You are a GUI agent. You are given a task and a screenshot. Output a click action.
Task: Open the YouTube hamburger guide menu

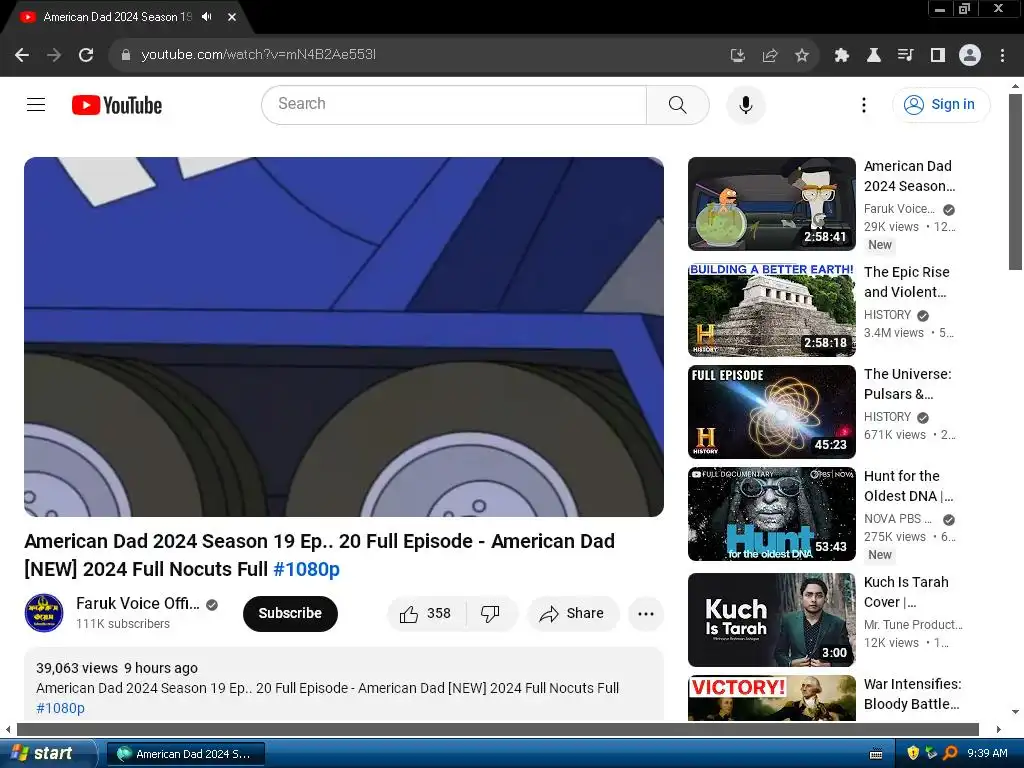pos(36,104)
